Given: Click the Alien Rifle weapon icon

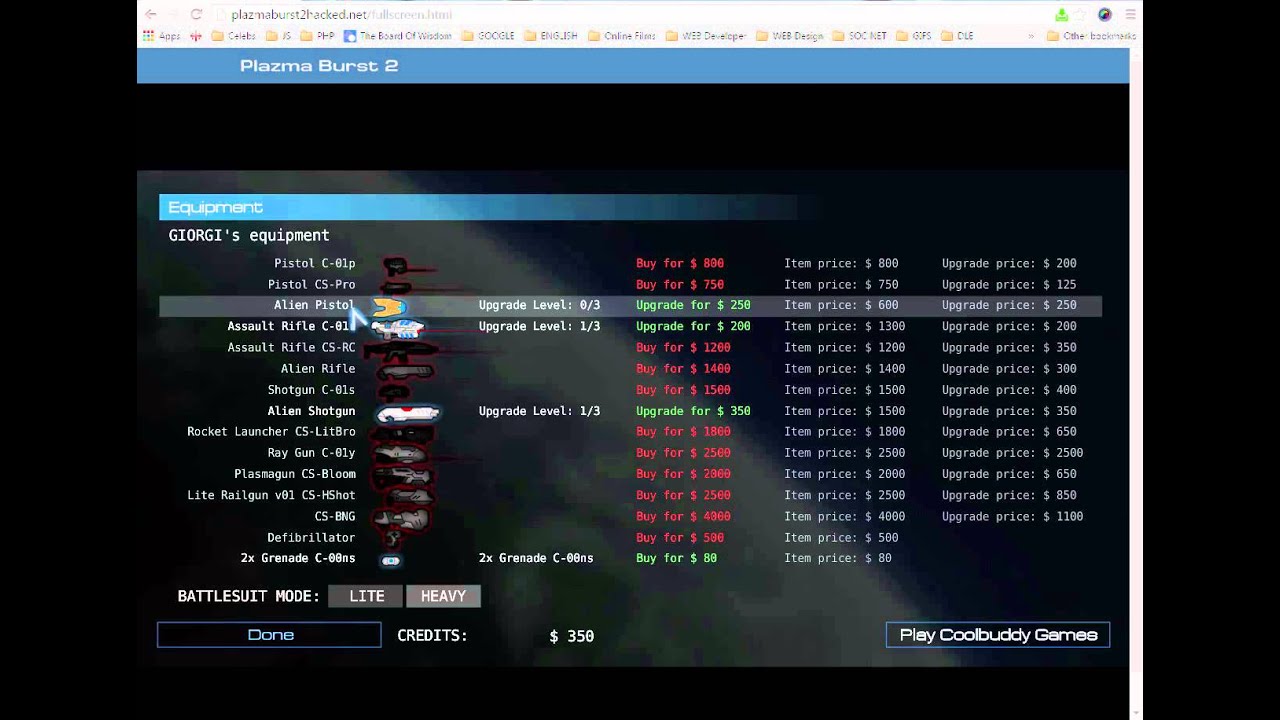Looking at the screenshot, I should coord(404,371).
